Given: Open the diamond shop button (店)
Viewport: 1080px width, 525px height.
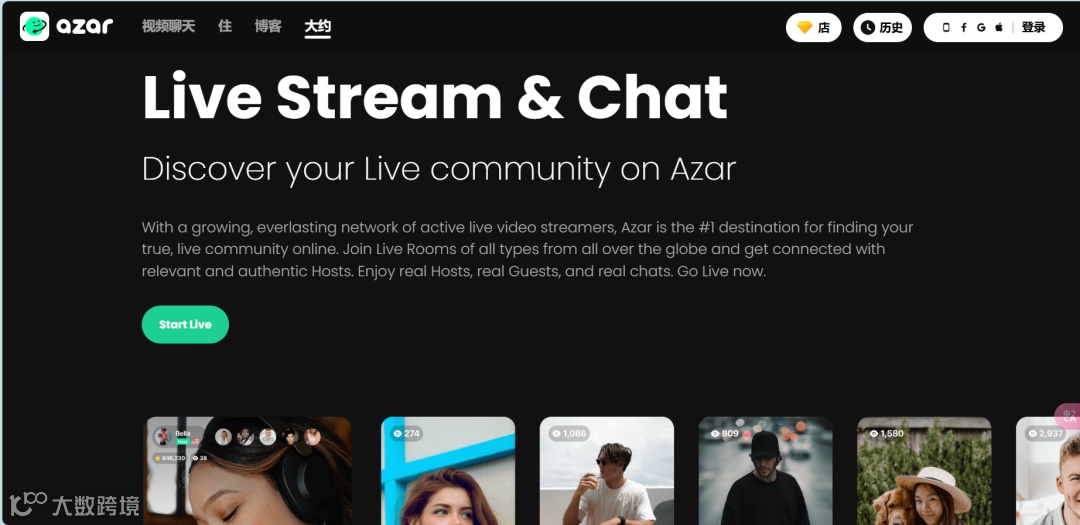Looking at the screenshot, I should [813, 28].
